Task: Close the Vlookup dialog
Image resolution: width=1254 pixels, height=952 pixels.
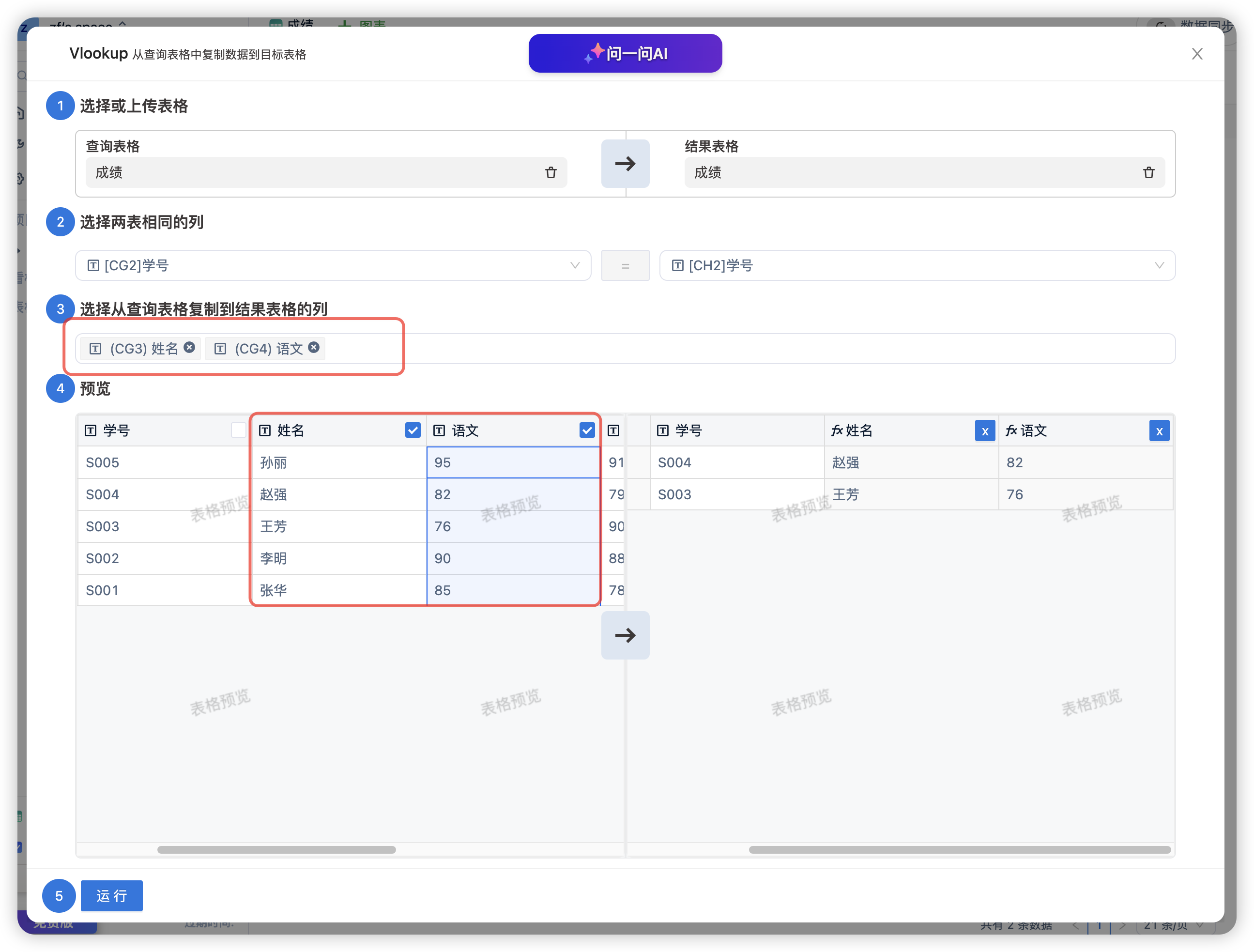Action: [x=1197, y=54]
